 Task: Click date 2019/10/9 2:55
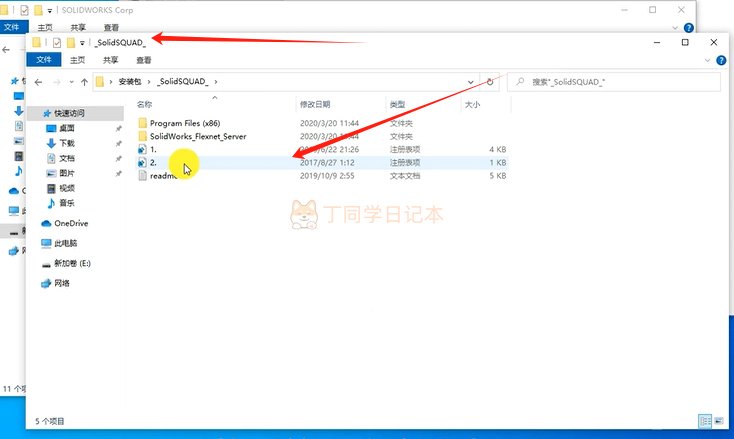[327, 176]
